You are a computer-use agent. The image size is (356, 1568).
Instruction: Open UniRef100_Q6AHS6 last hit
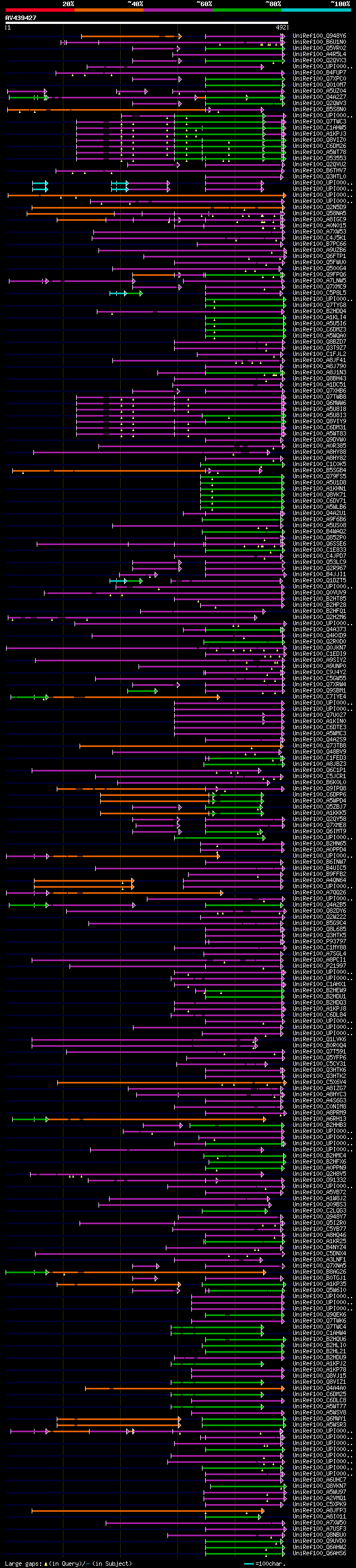click(x=319, y=1553)
